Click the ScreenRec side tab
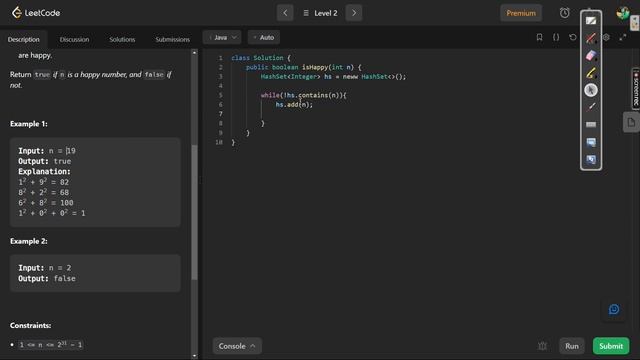The height and width of the screenshot is (360, 640). point(636,89)
